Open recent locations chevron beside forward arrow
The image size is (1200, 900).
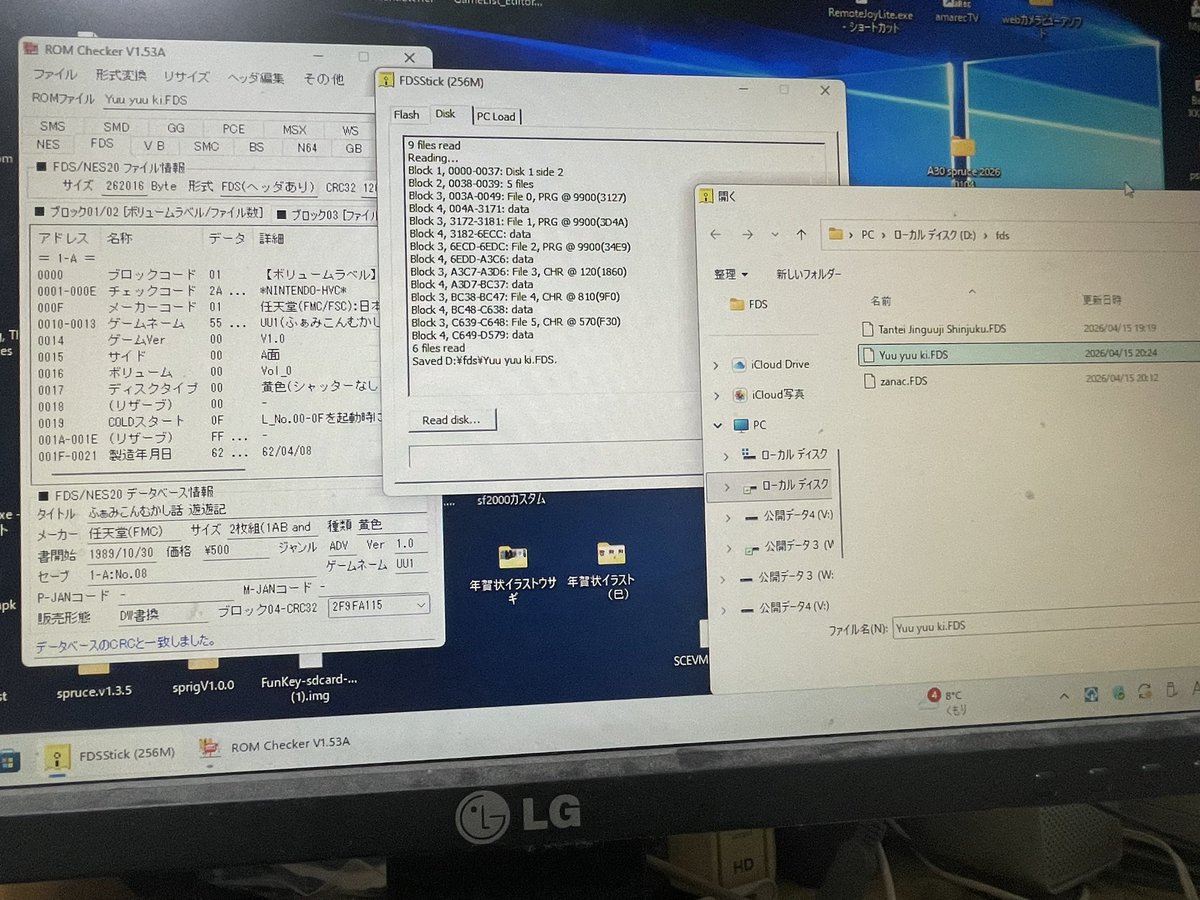pos(774,235)
